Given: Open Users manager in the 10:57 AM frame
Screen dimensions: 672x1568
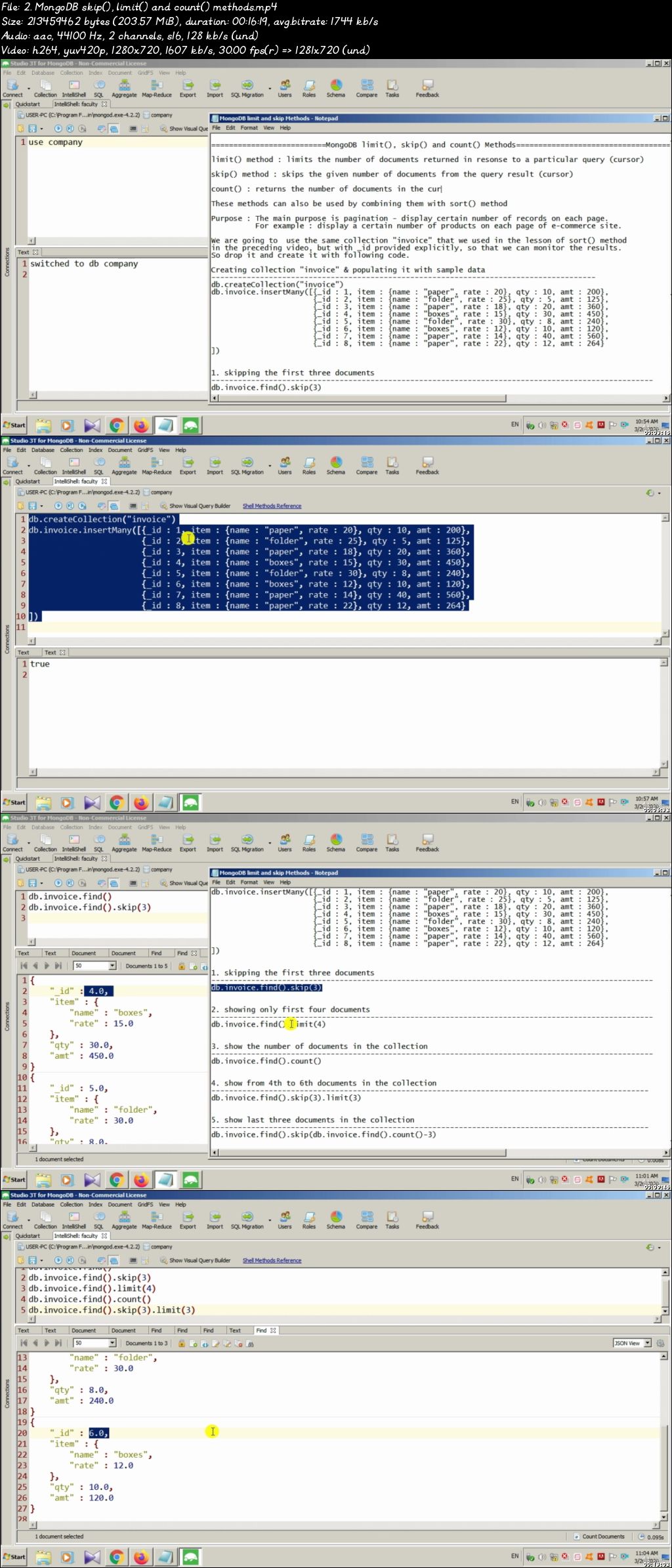Looking at the screenshot, I should [x=285, y=465].
